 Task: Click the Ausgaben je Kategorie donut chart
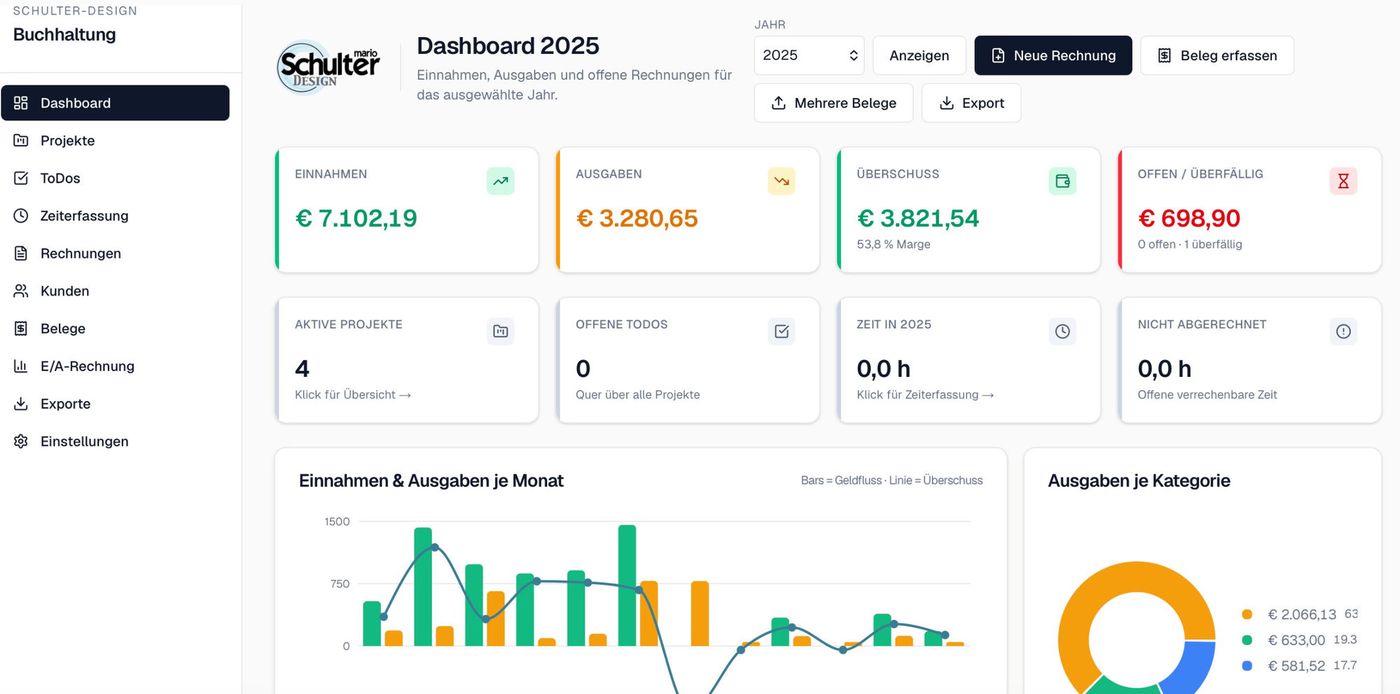tap(1137, 627)
